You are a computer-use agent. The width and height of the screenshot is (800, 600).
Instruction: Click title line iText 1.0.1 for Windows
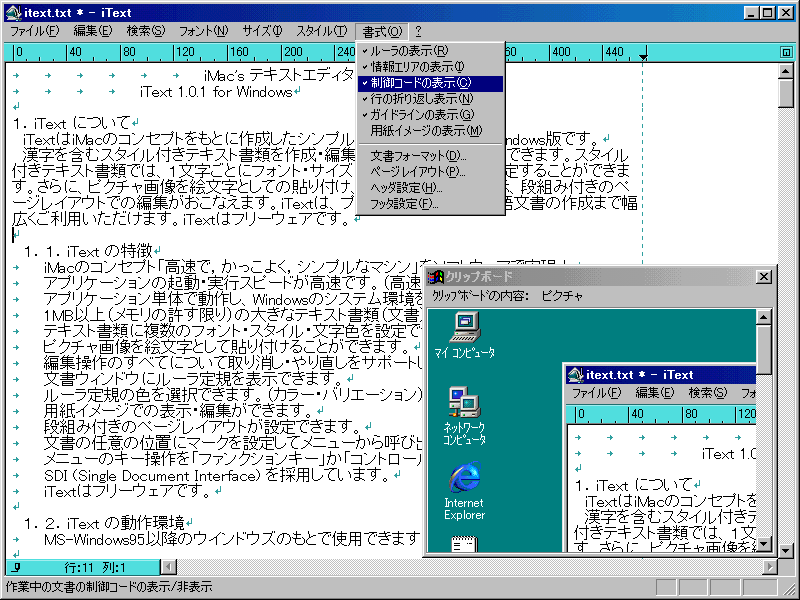(216, 92)
